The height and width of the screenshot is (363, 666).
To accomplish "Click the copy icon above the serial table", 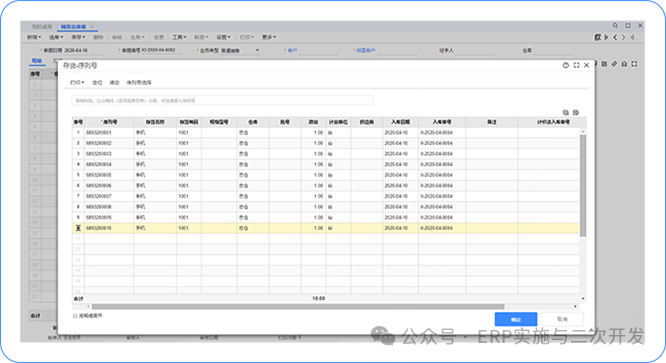I will (x=565, y=113).
